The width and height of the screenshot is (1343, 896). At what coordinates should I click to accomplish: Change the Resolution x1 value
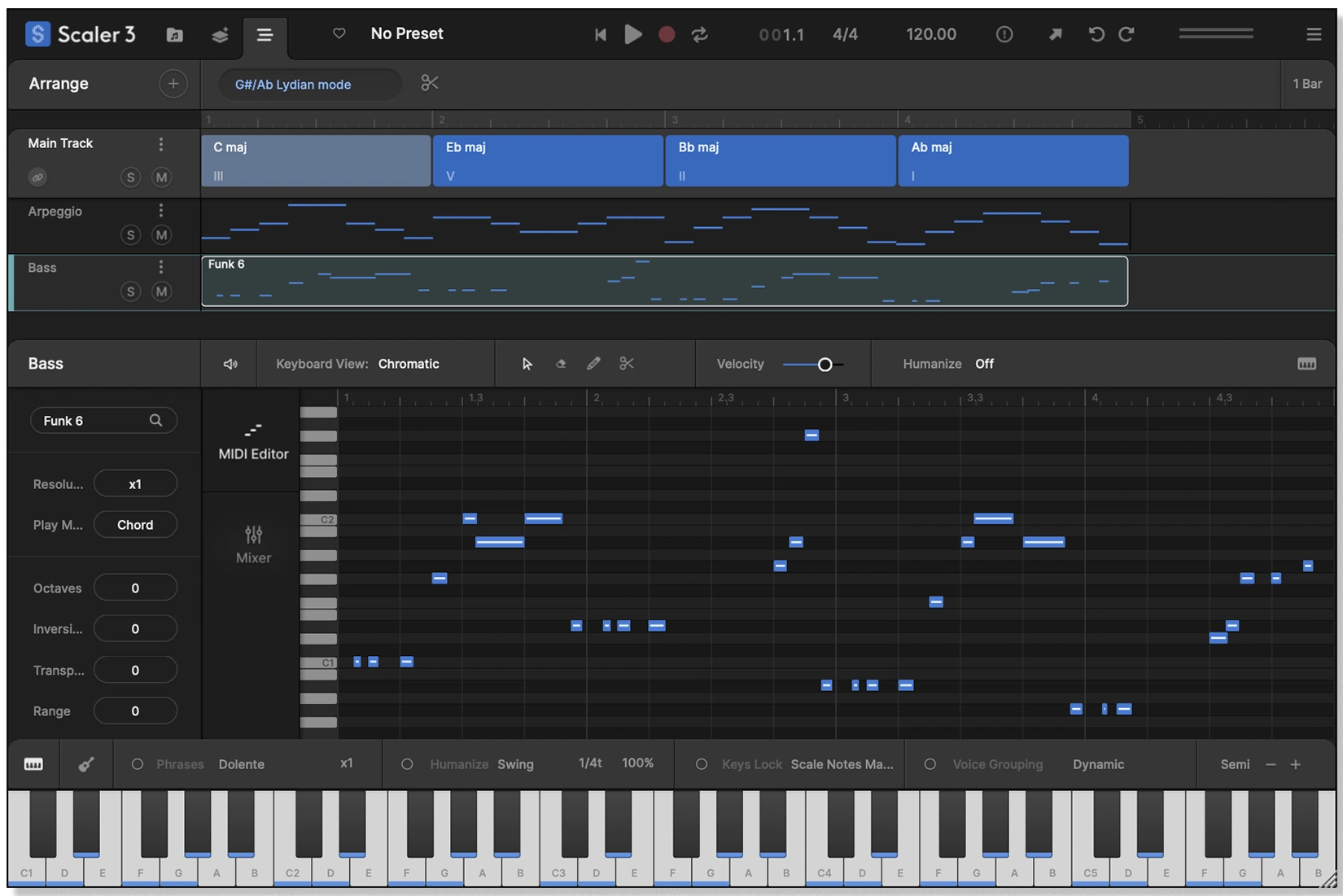[135, 484]
